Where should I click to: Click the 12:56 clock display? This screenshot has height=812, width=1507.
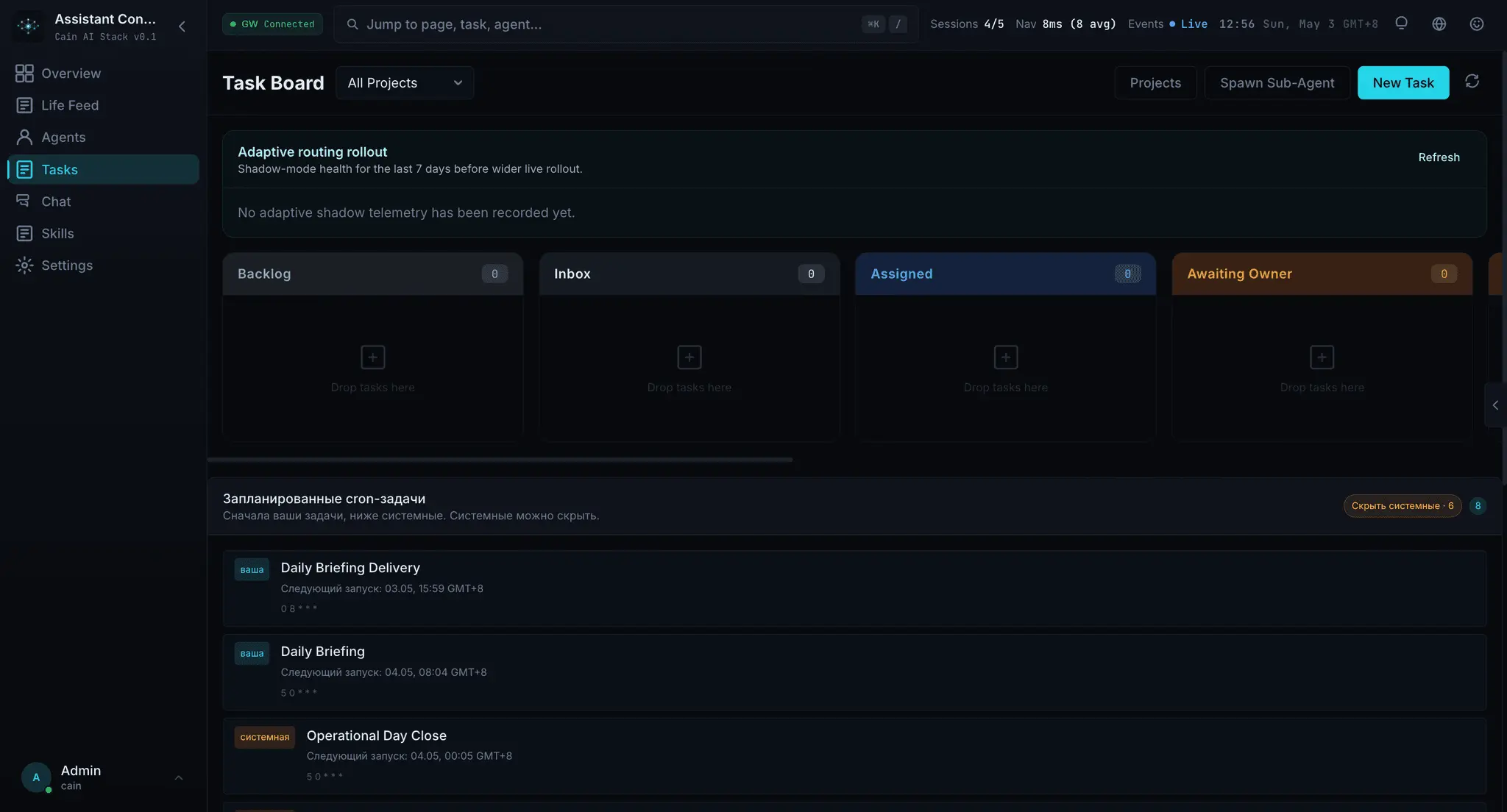(x=1236, y=24)
